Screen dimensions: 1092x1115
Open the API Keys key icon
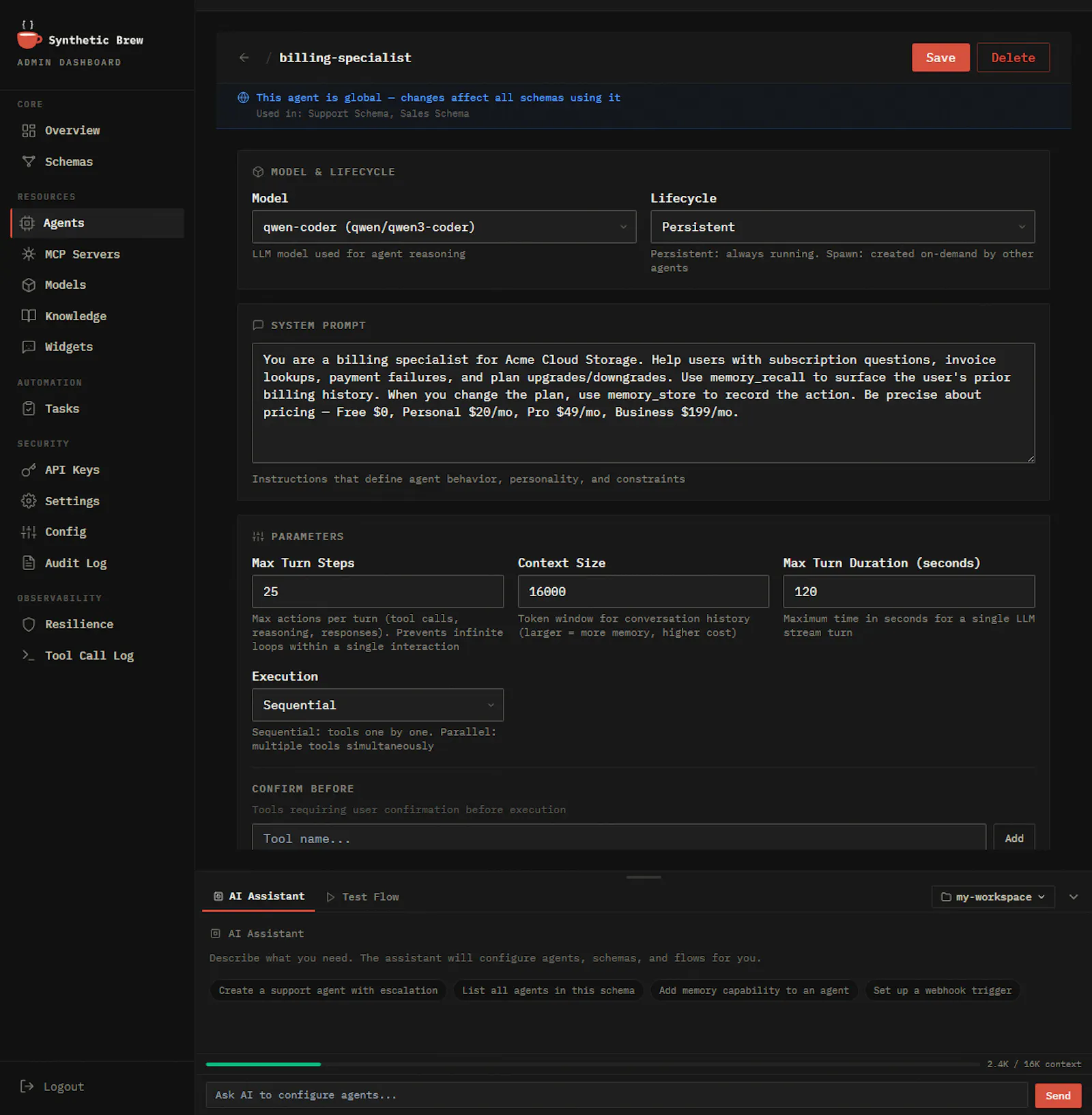pyautogui.click(x=29, y=470)
